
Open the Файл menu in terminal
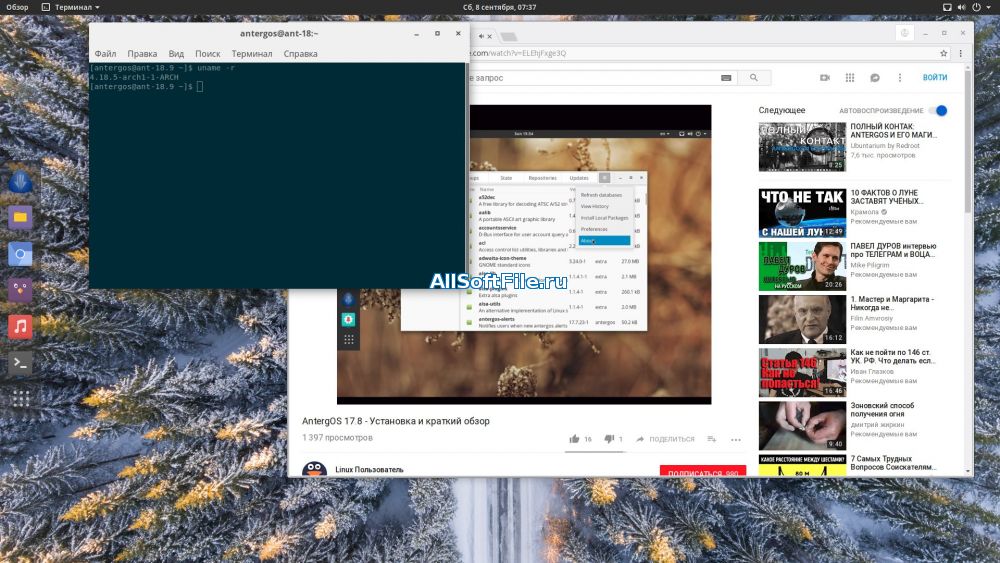105,54
